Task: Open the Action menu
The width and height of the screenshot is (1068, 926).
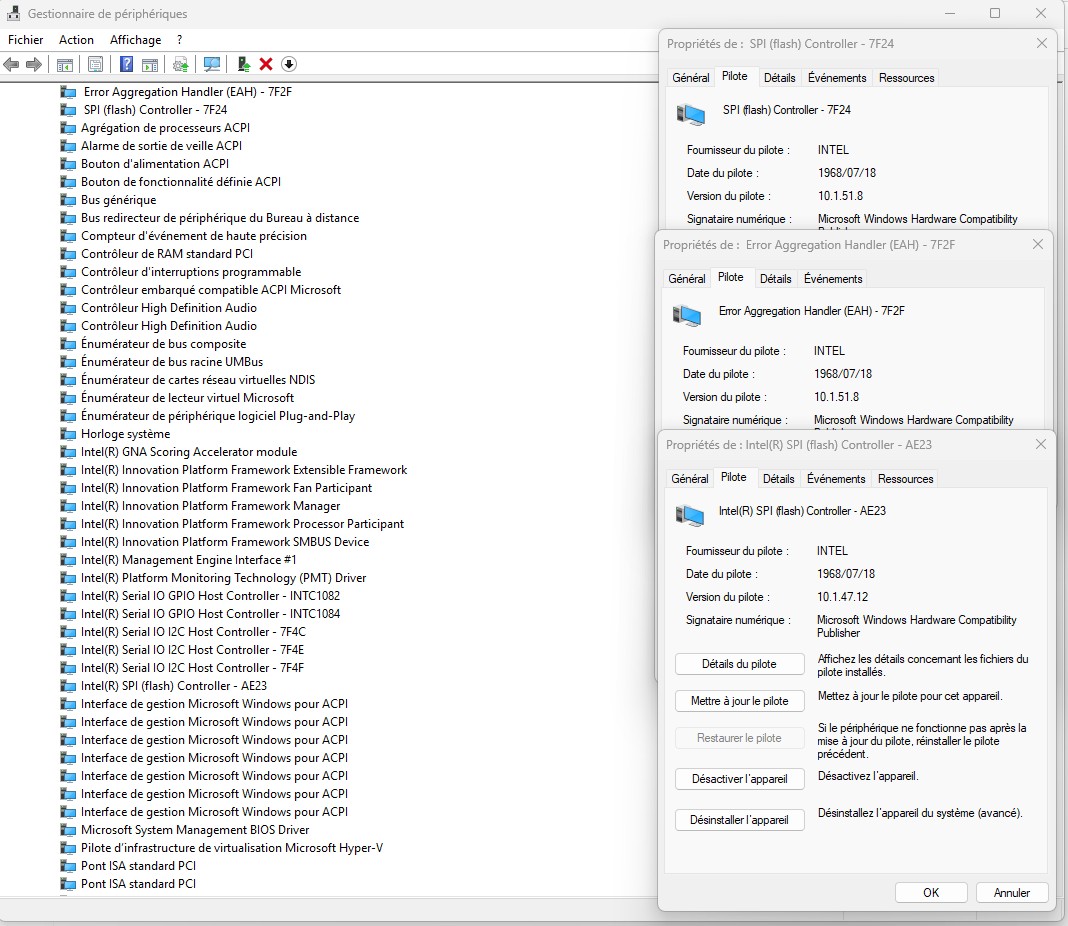Action: [x=76, y=40]
